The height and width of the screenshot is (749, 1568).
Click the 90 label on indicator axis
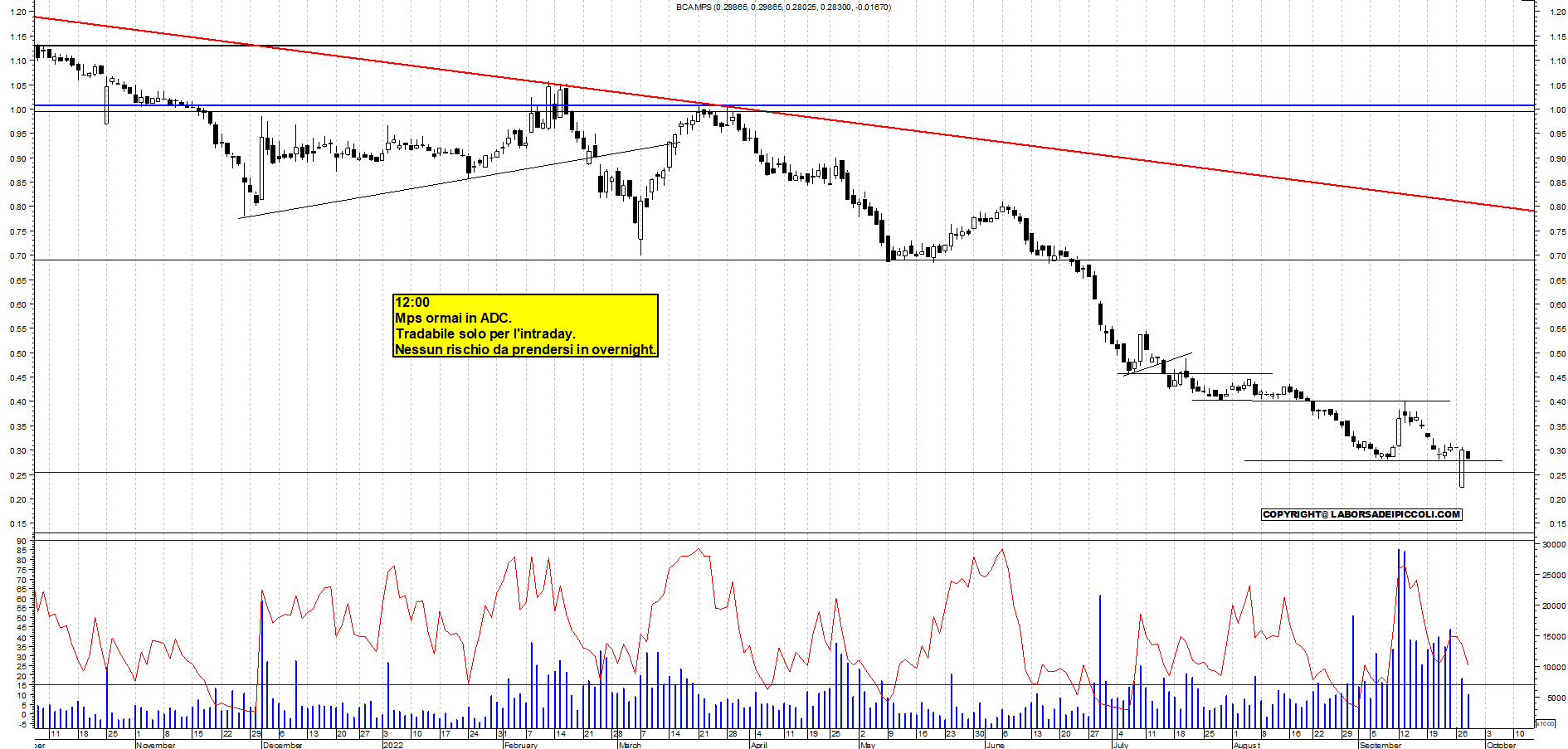coord(22,541)
